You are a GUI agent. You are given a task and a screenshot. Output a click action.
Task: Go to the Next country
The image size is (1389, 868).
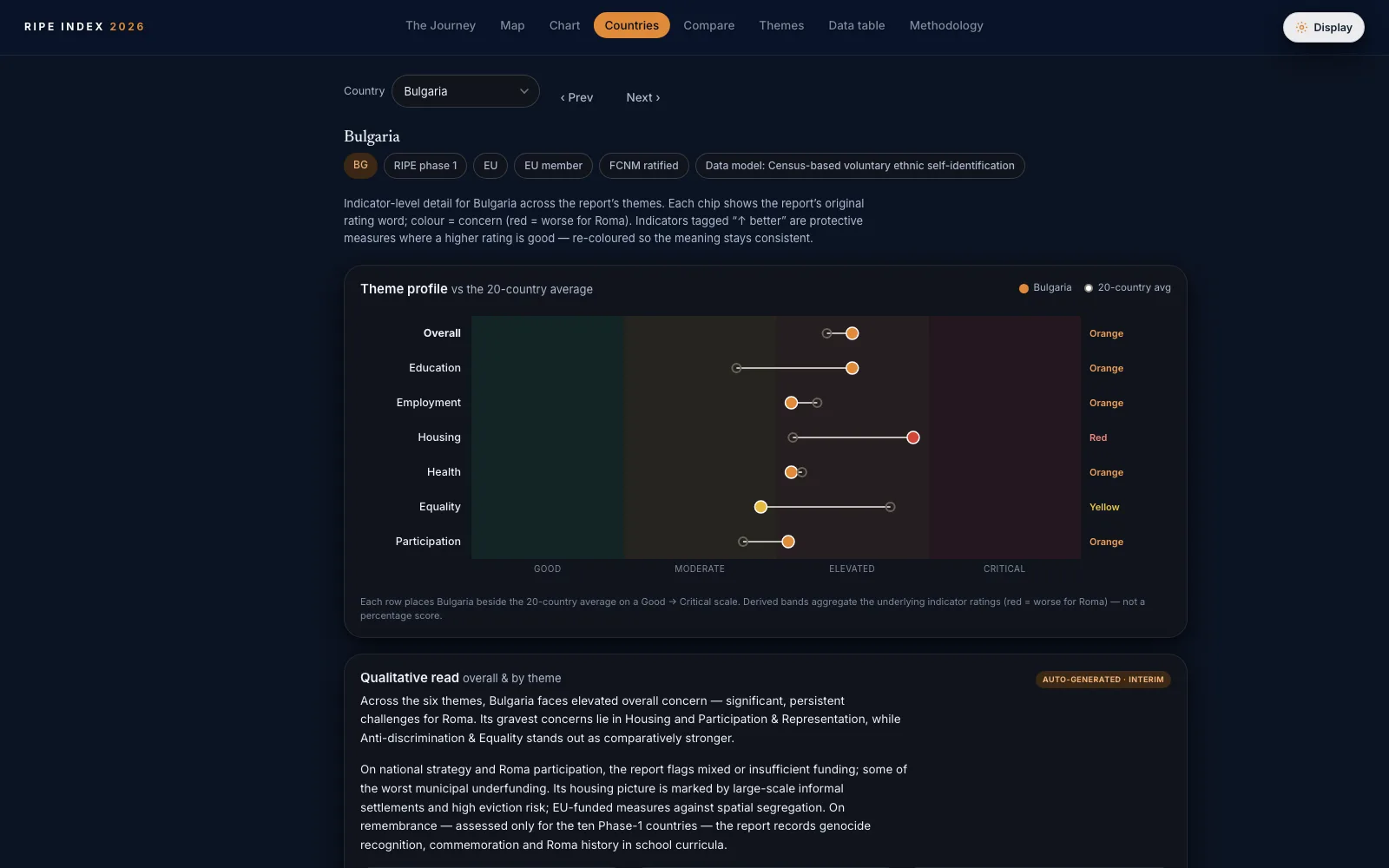643,97
